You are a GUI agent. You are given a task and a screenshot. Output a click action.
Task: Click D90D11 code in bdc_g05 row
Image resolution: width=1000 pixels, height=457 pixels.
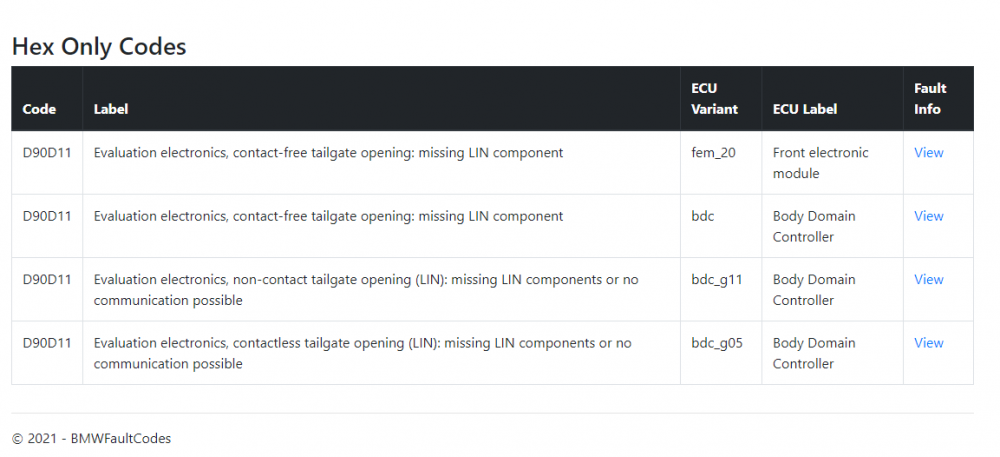47,343
